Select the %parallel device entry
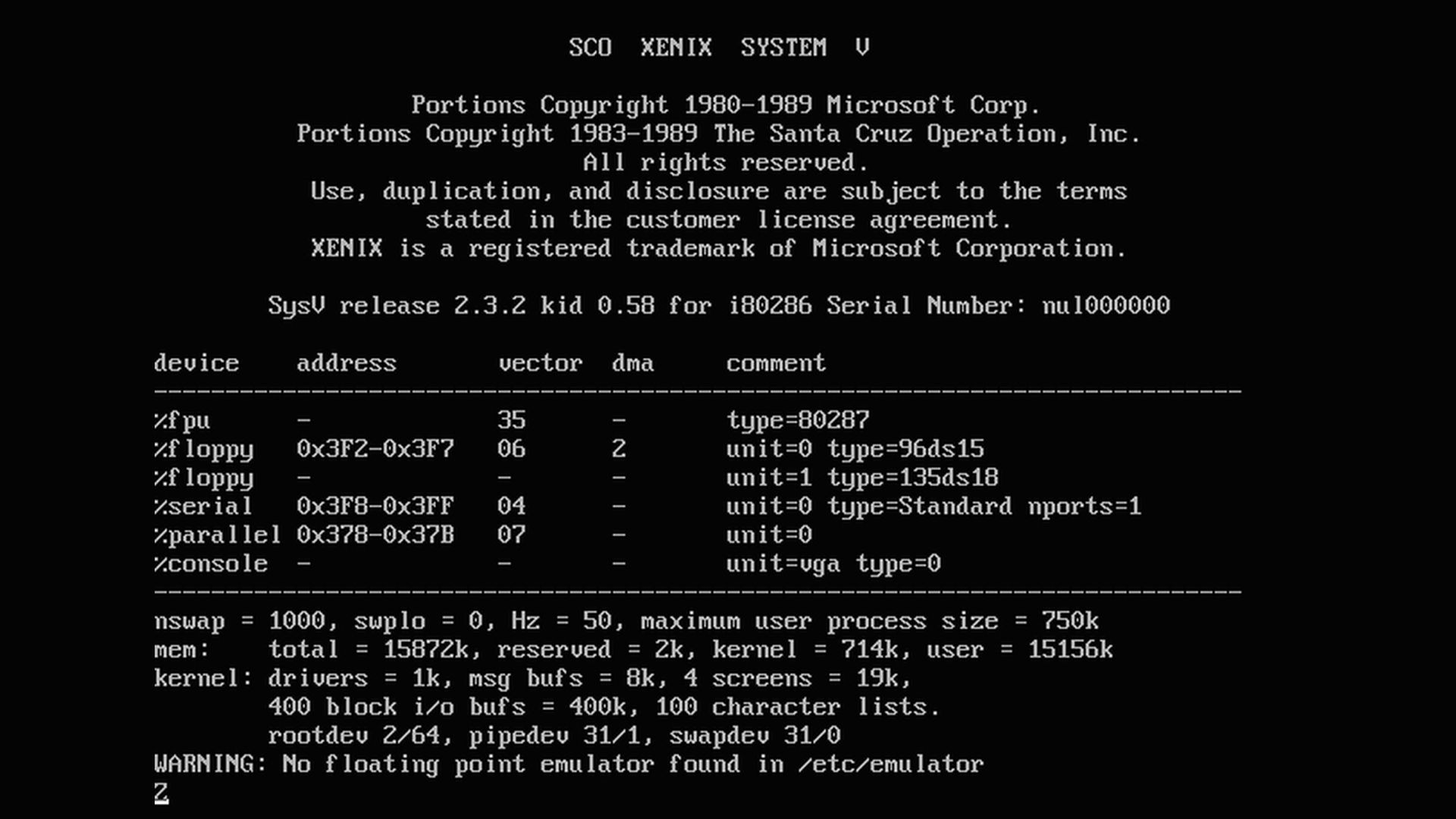The height and width of the screenshot is (819, 1456). tap(217, 535)
